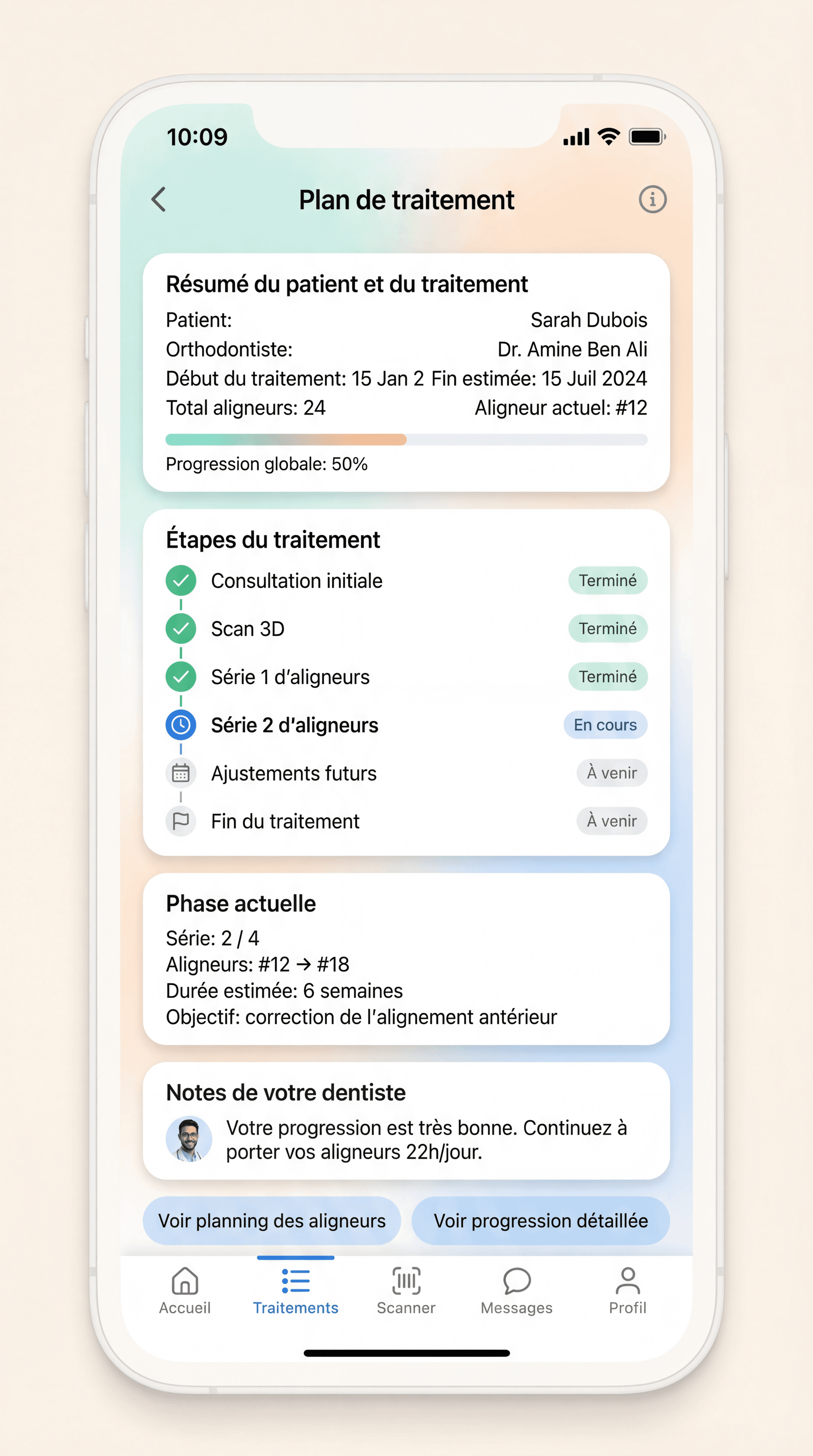This screenshot has height=1456, width=813.
Task: Tap the En cours status badge
Action: 605,725
